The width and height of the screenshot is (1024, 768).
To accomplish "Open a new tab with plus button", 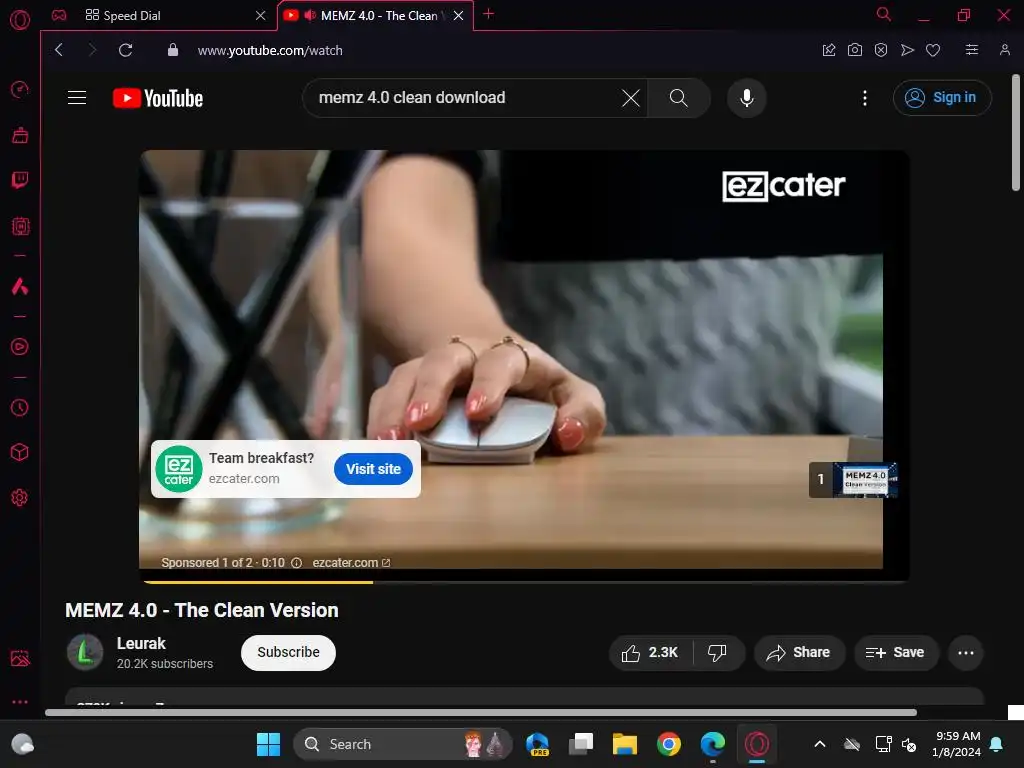I will pyautogui.click(x=488, y=14).
